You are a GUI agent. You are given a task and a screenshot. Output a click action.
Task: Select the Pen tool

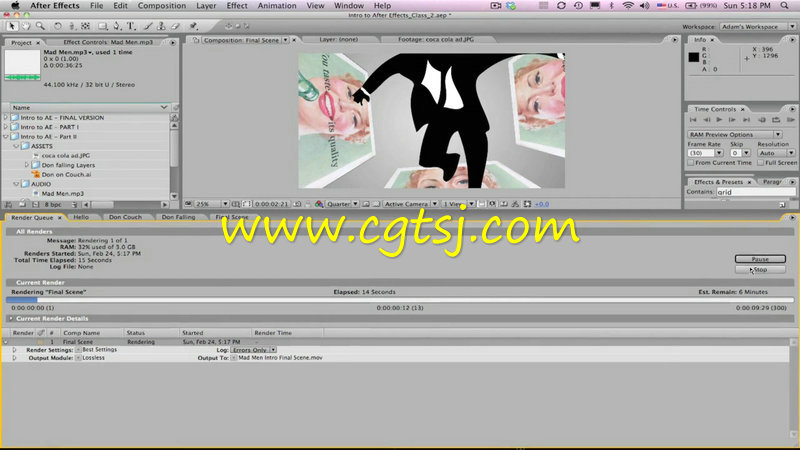117,26
